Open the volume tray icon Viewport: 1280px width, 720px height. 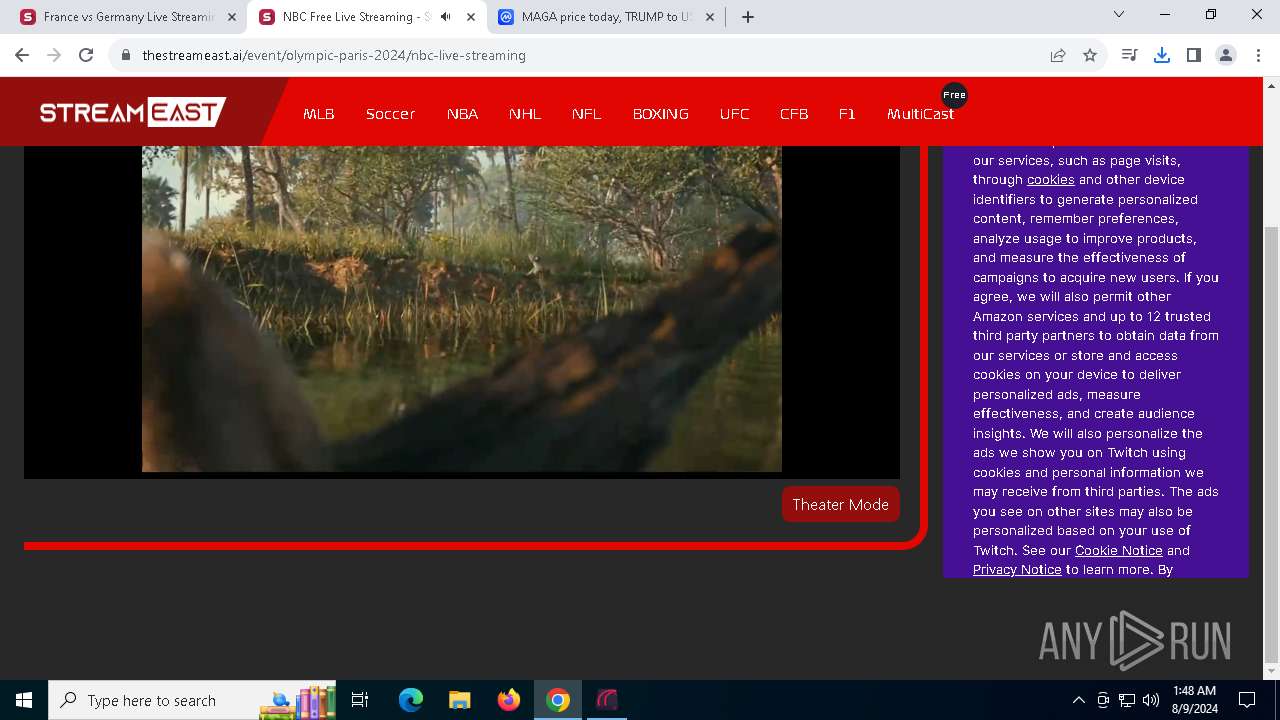pyautogui.click(x=1151, y=700)
